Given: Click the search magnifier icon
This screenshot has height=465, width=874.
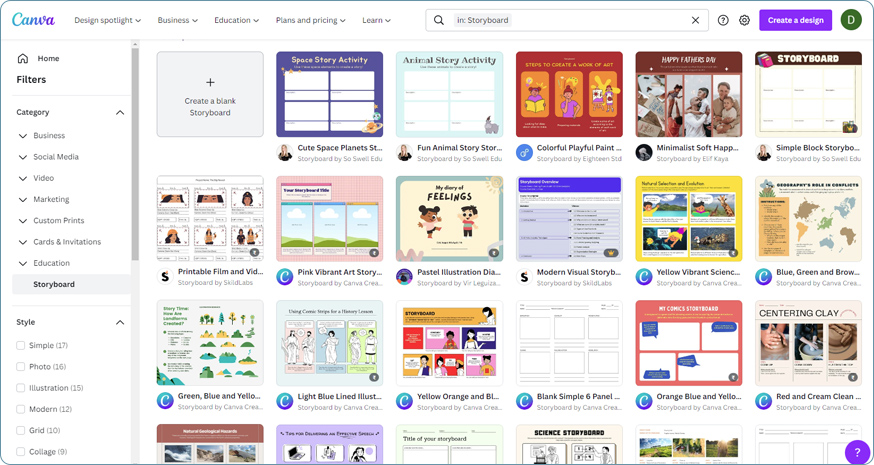Looking at the screenshot, I should 439,20.
